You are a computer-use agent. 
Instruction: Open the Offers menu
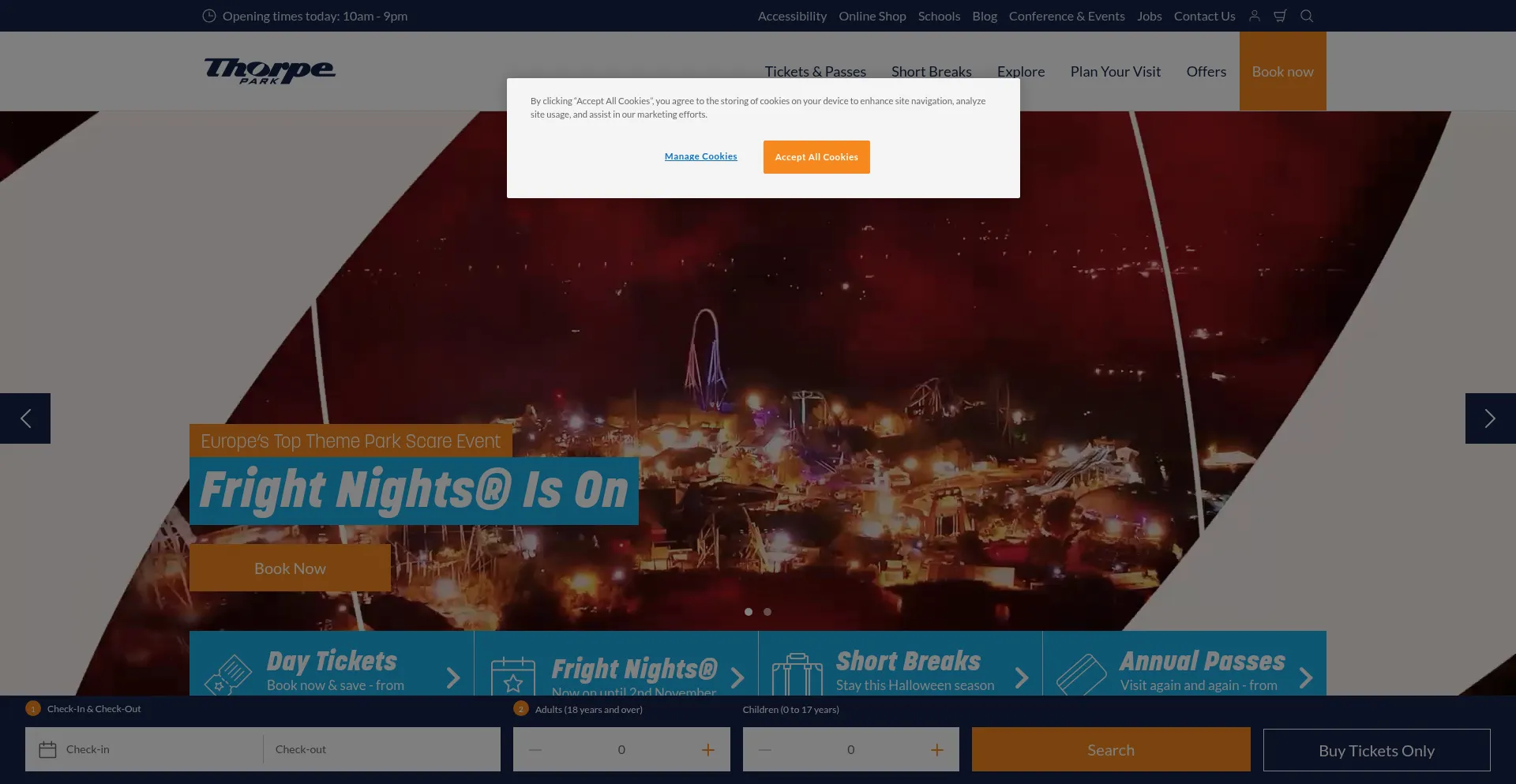[1206, 71]
